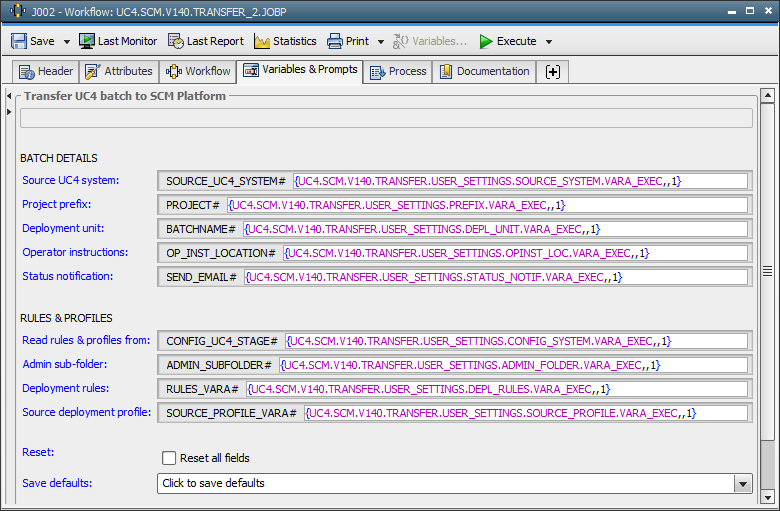Open the Save options dropdown arrow

pyautogui.click(x=67, y=42)
